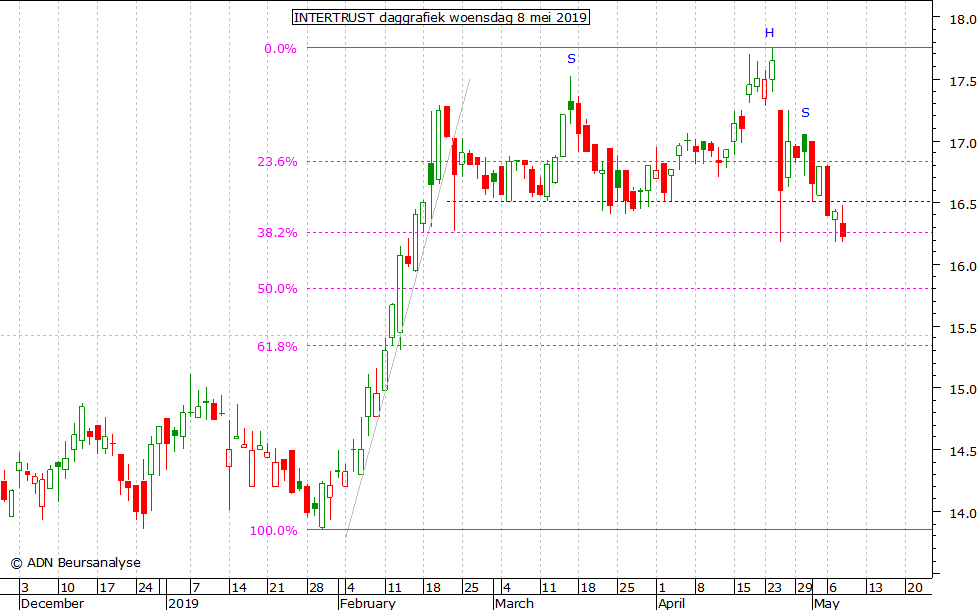Click the 17.0 price axis label
The width and height of the screenshot is (980, 610).
point(962,143)
